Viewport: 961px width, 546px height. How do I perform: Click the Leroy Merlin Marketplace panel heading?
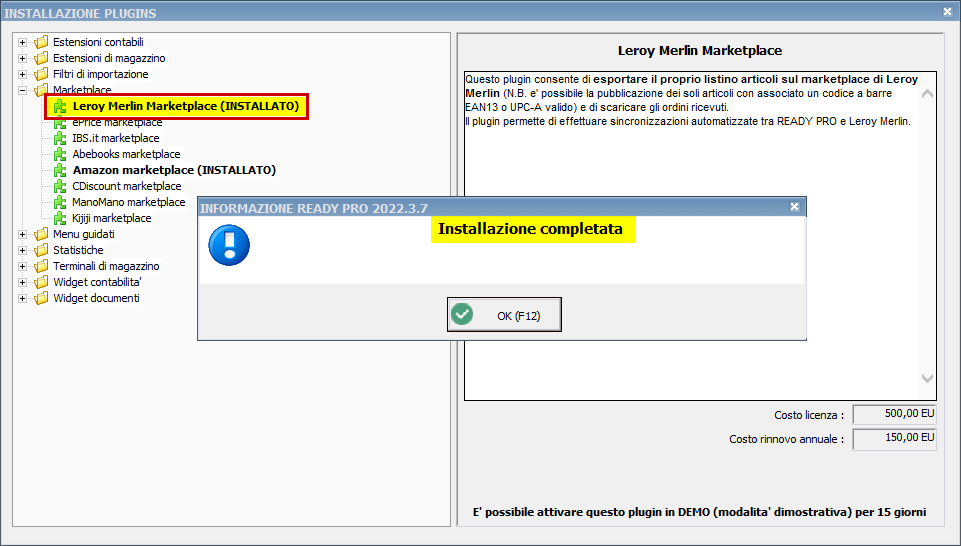[700, 51]
